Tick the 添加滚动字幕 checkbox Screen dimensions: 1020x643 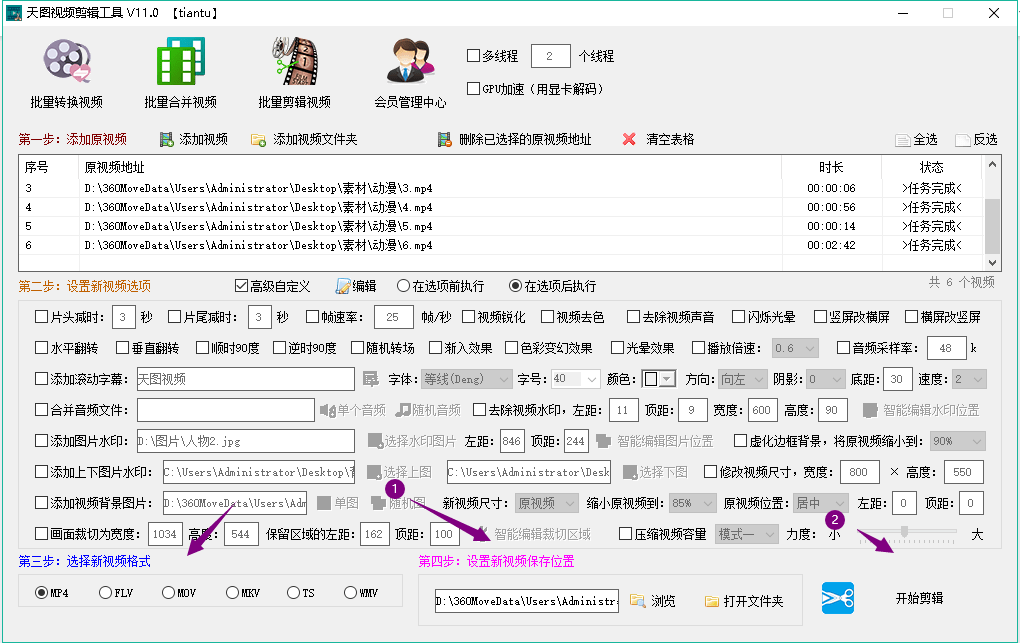coord(42,379)
